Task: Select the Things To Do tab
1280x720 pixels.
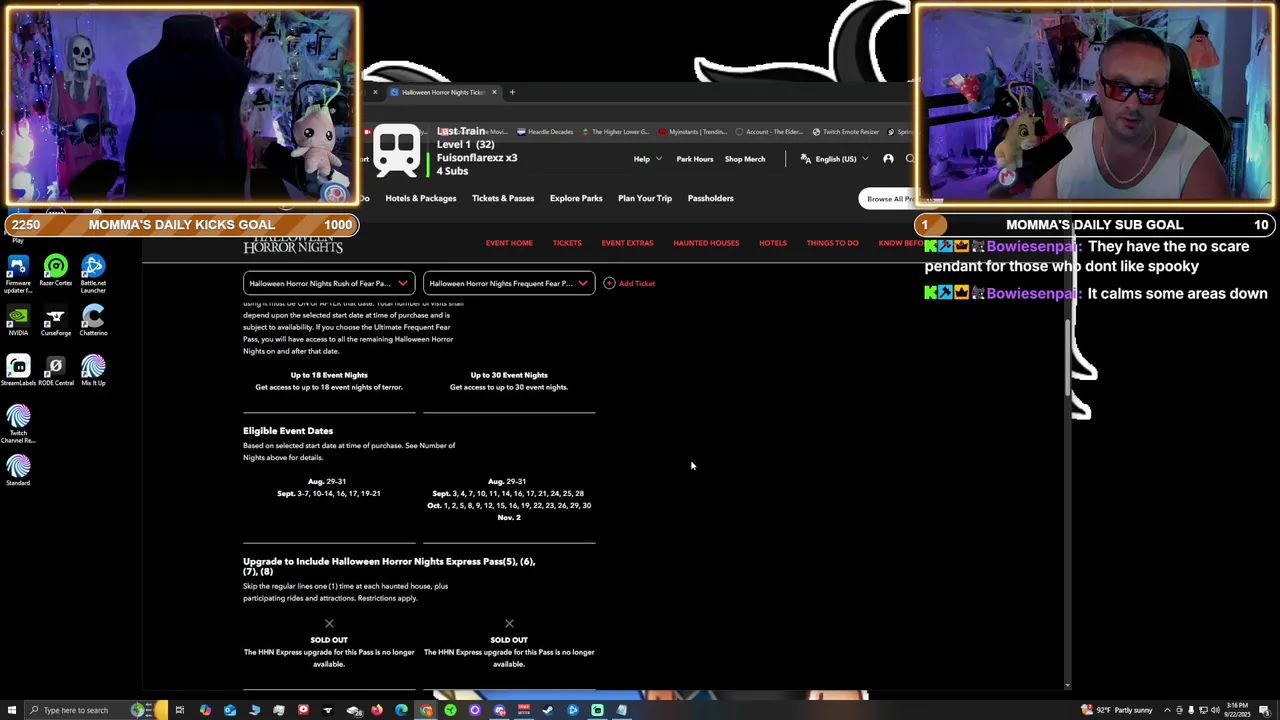Action: [x=832, y=243]
